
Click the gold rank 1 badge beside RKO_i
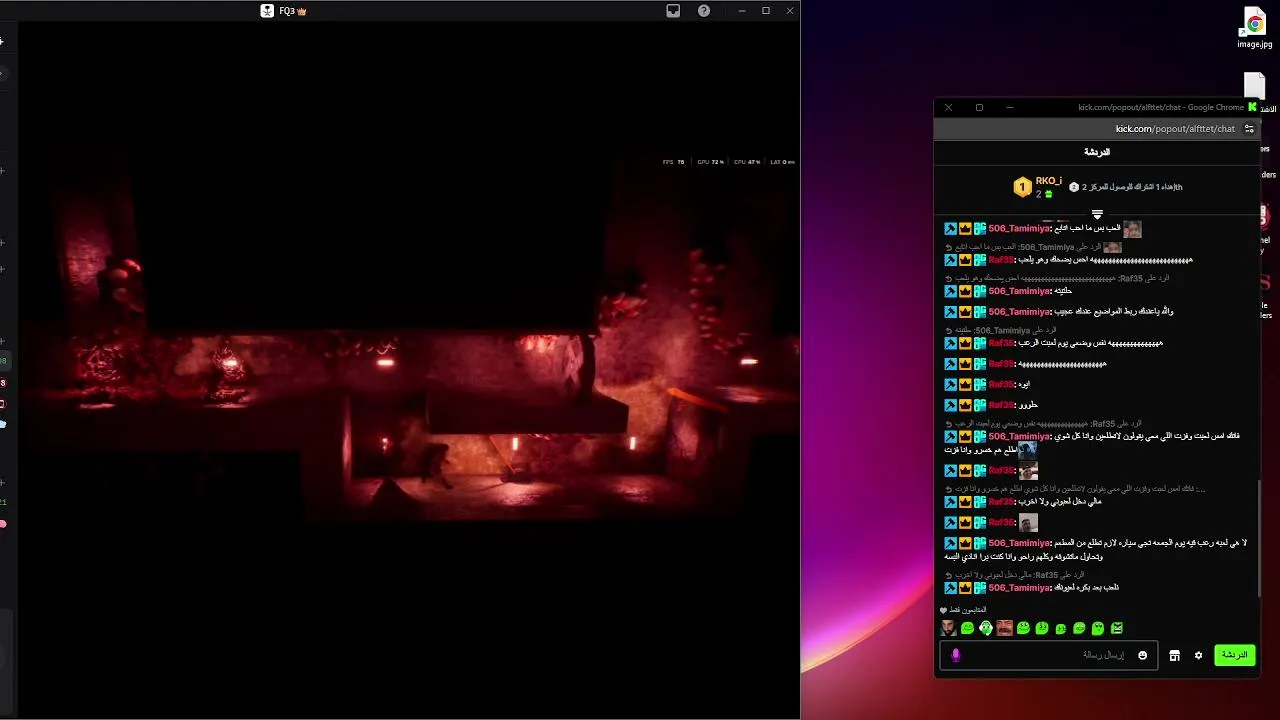coord(1022,187)
